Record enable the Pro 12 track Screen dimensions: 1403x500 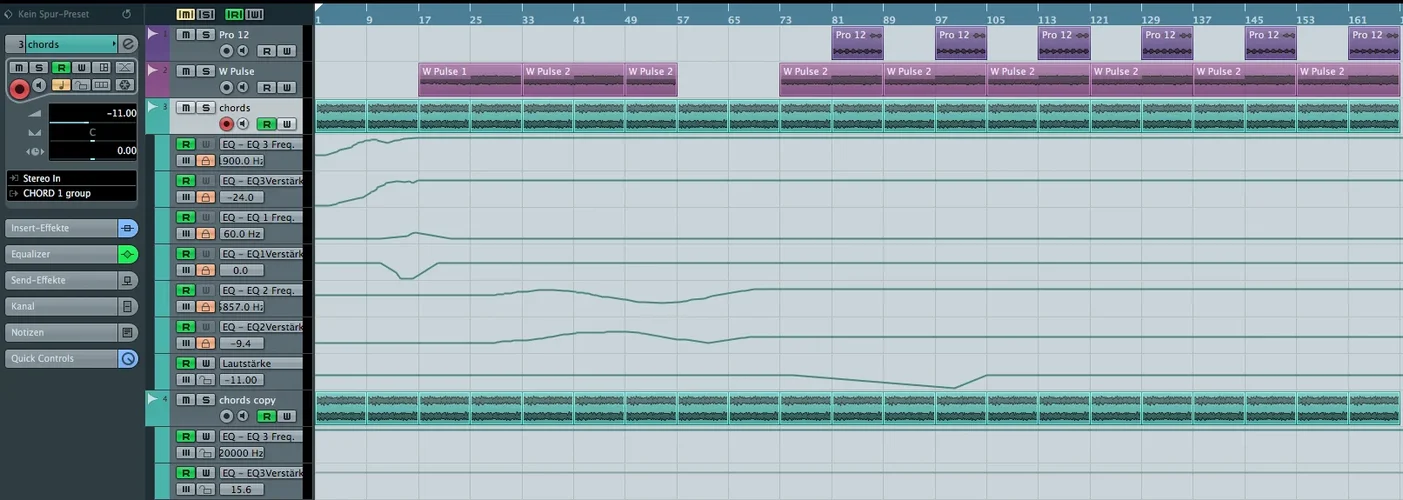coord(226,51)
